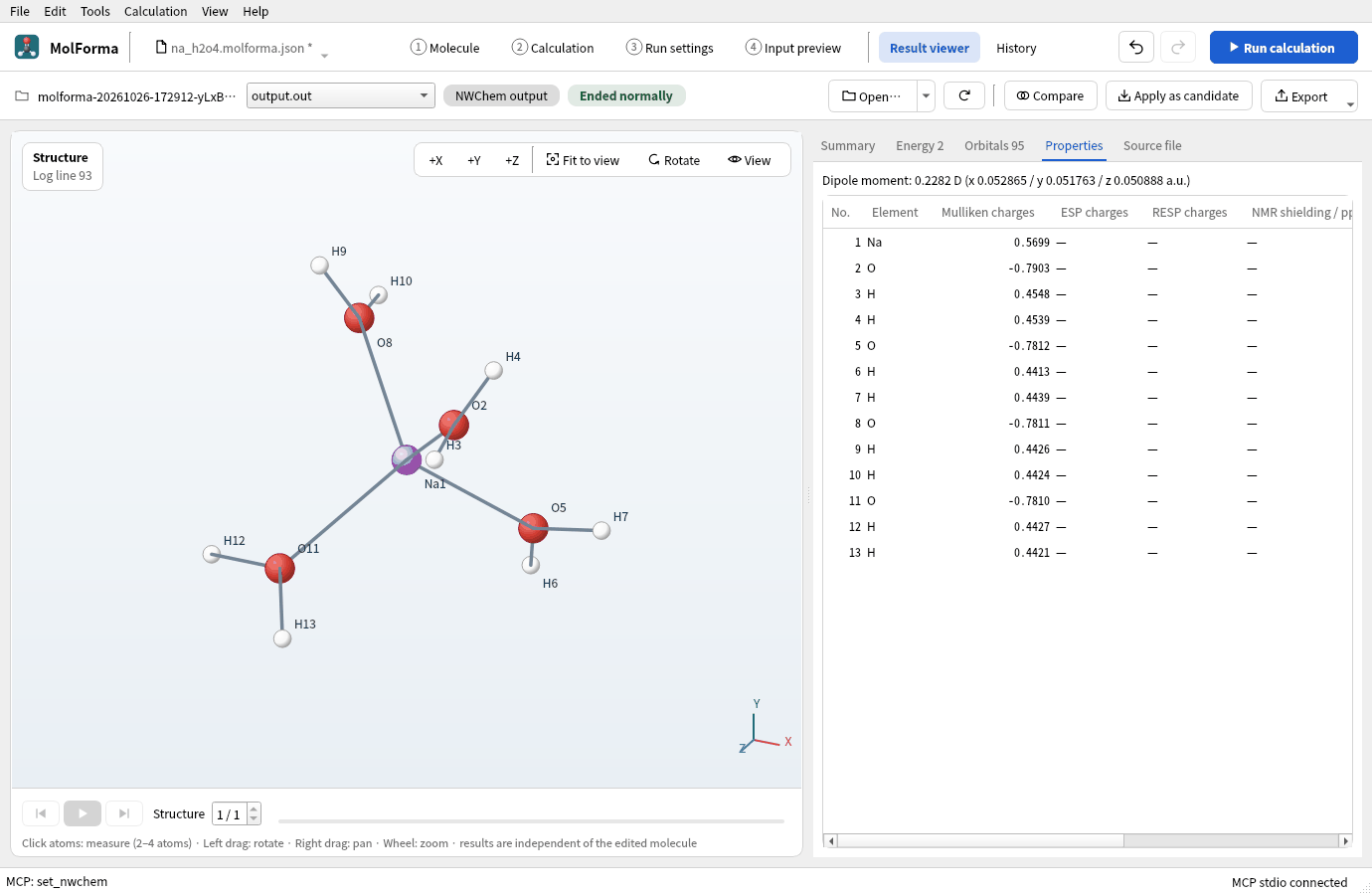Click the reload results icon button
Viewport: 1372px width, 895px height.
click(x=963, y=95)
